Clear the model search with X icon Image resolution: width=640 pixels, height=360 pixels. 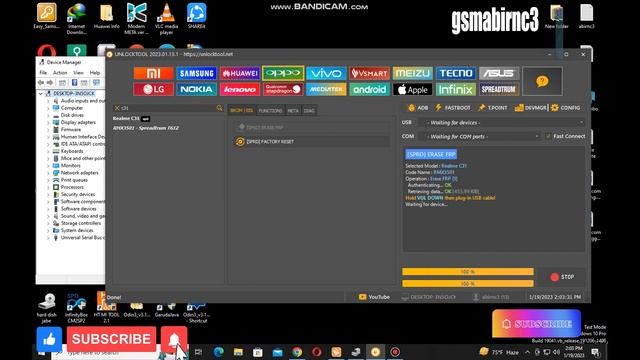click(x=117, y=108)
